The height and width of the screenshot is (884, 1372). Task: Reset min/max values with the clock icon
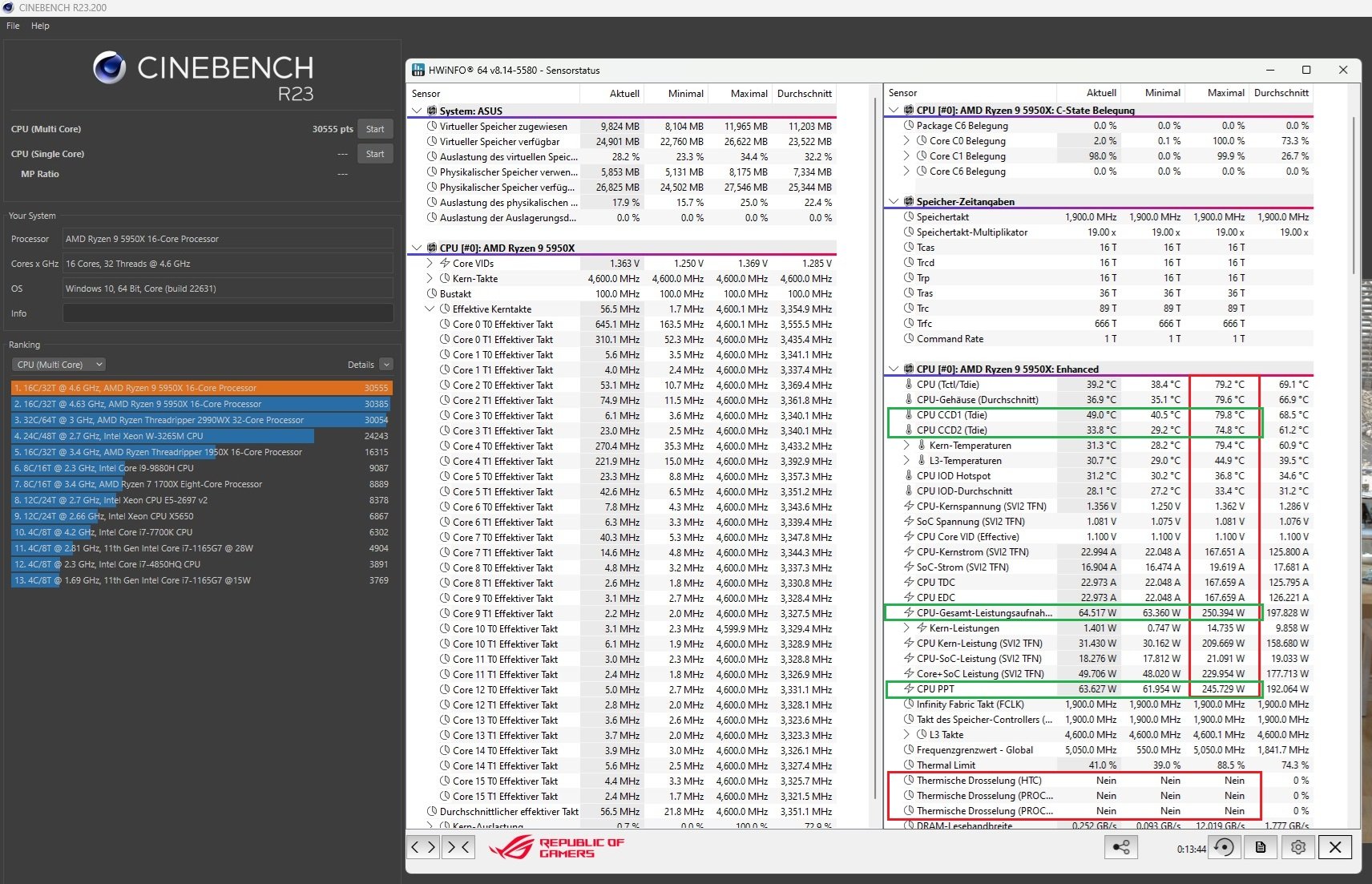coord(1224,847)
